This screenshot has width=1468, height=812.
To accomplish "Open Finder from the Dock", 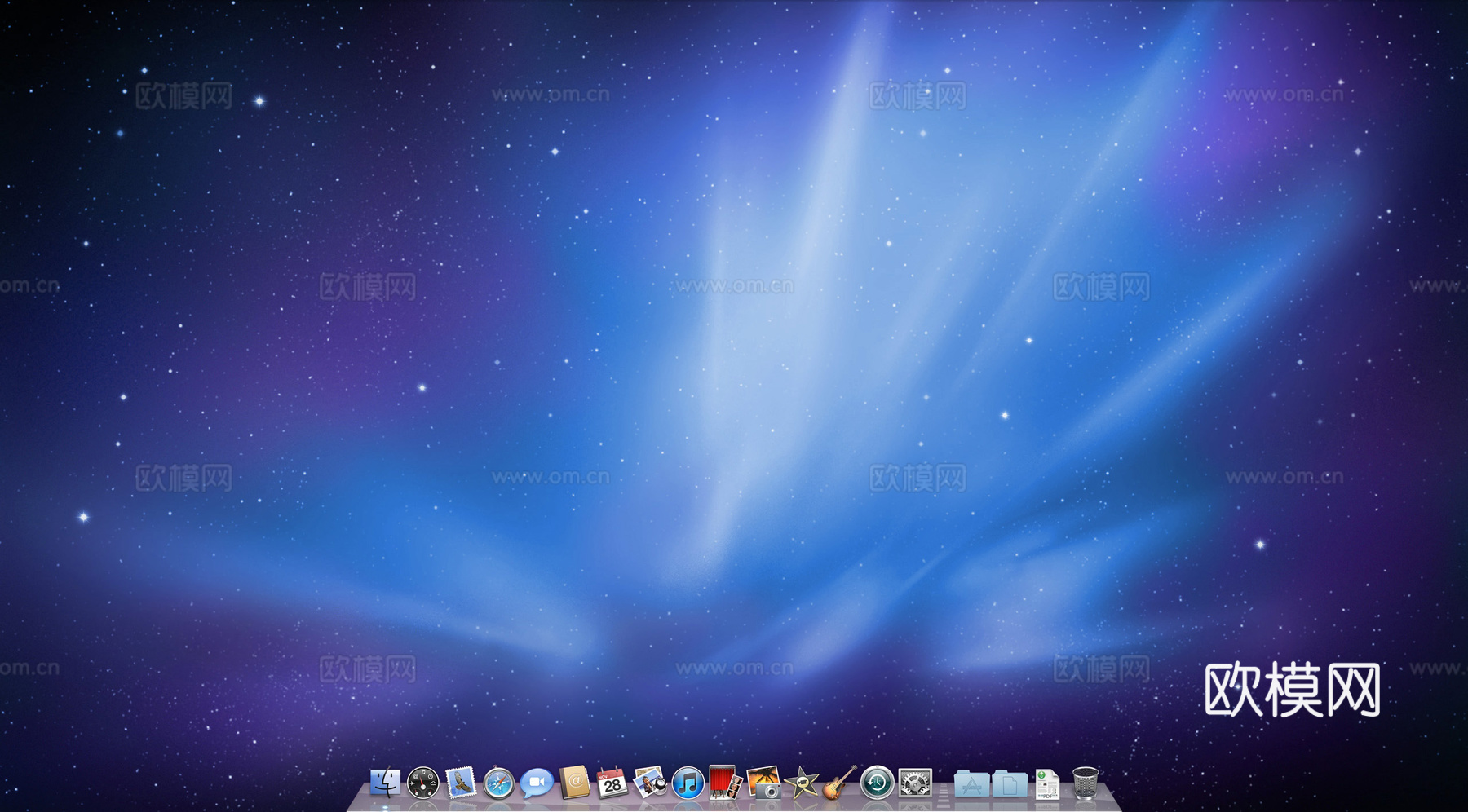I will tap(385, 783).
